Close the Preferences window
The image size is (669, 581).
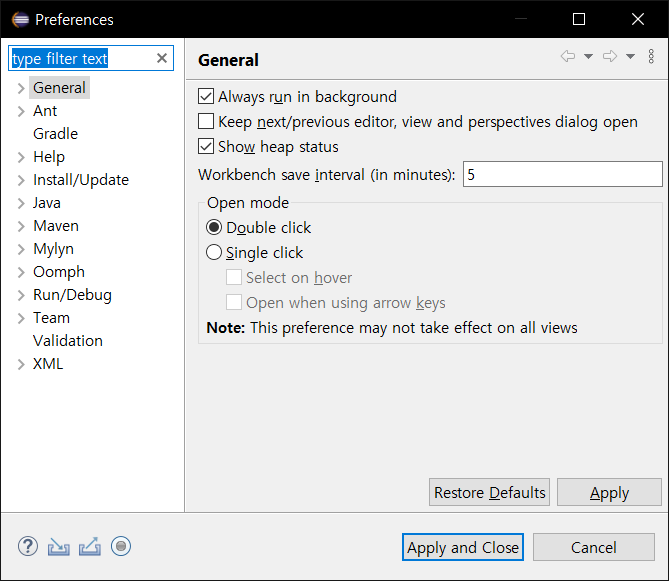(638, 19)
